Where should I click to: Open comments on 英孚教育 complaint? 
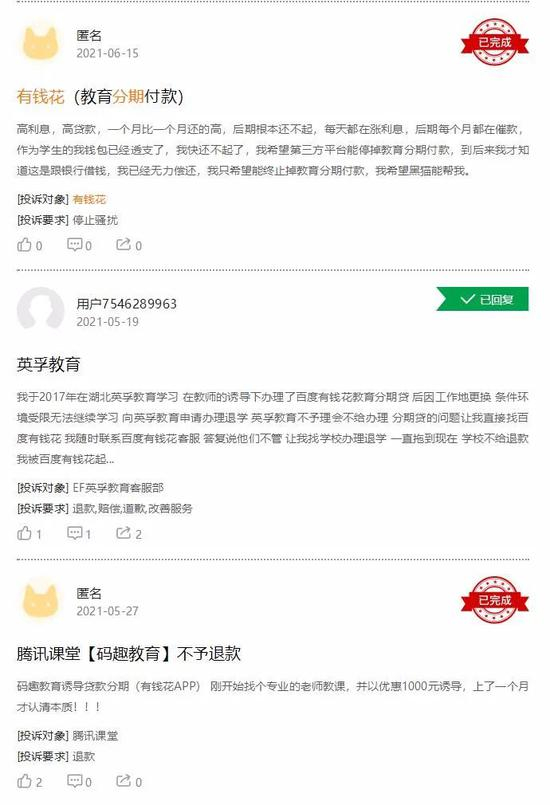[80, 534]
